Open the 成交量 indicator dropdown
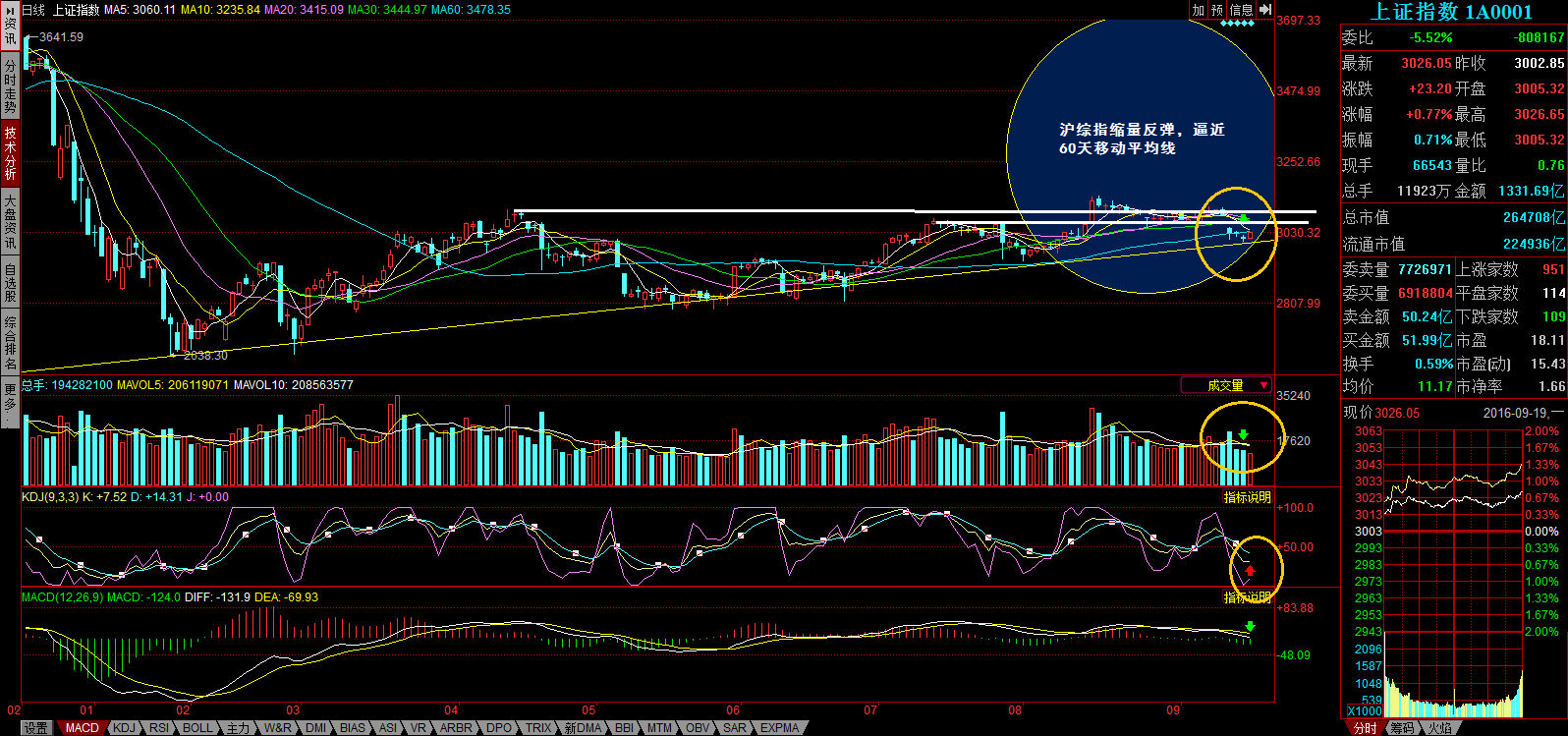This screenshot has height=736, width=1568. coord(1226,385)
